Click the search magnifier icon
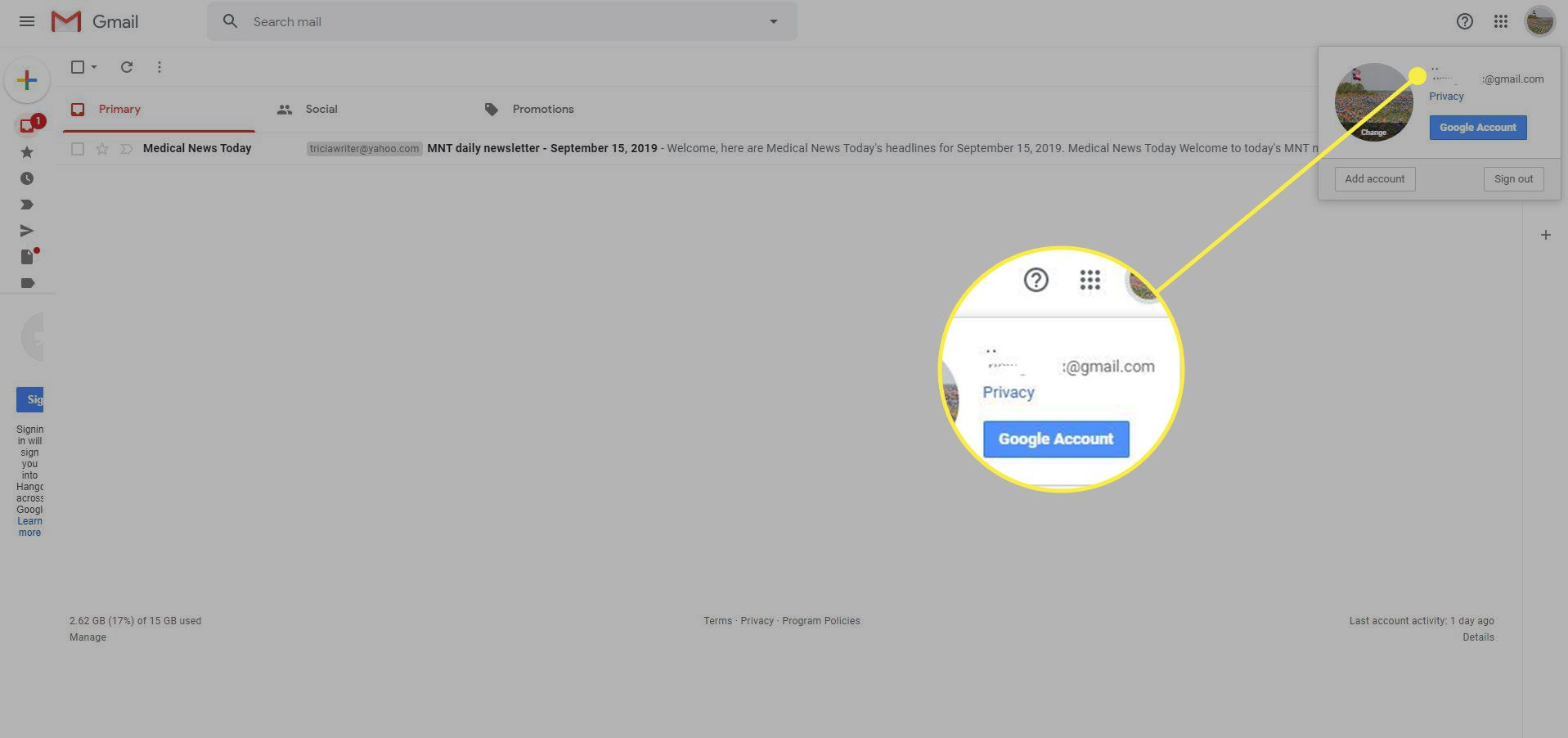The image size is (1568, 738). click(x=230, y=21)
